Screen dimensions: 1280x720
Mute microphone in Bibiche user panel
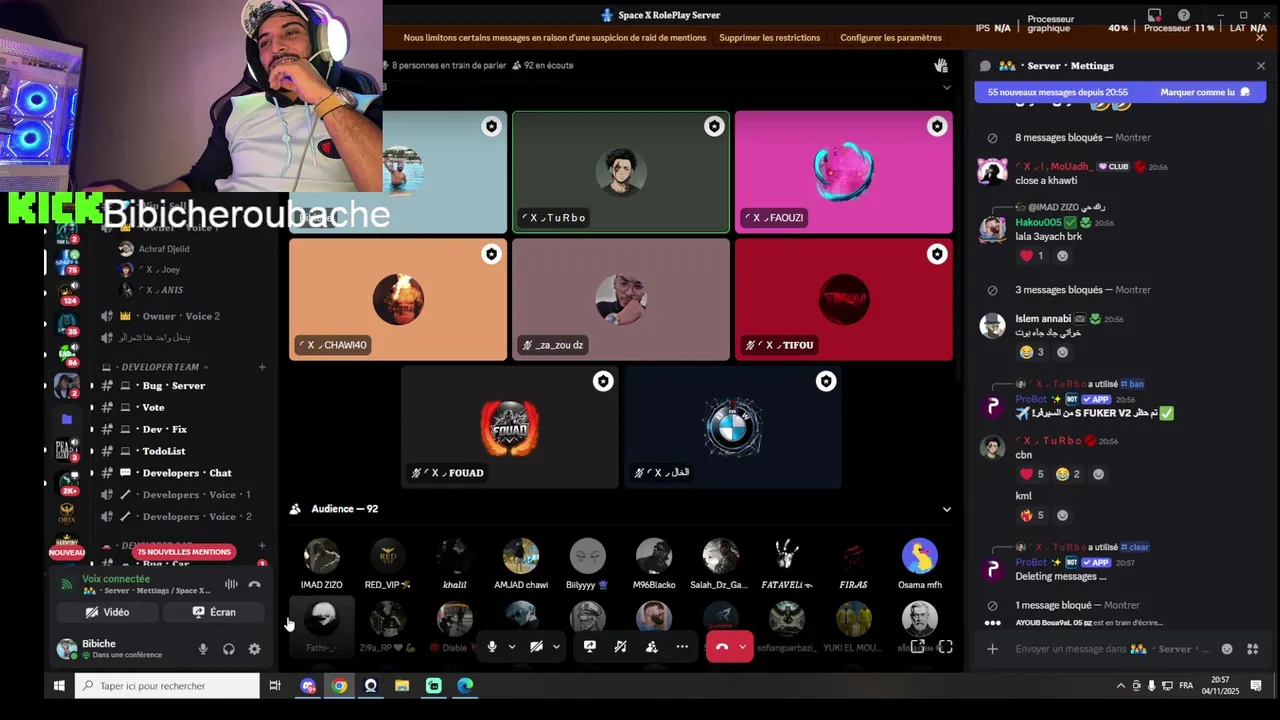tap(203, 649)
